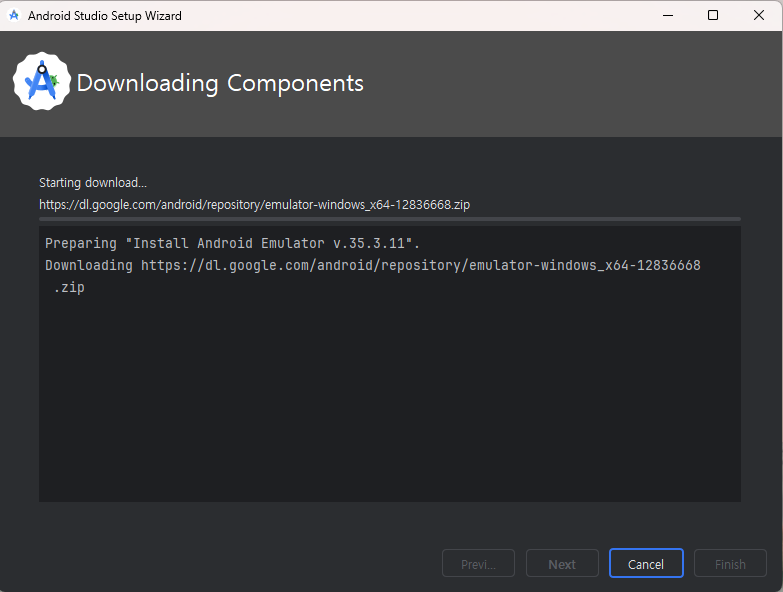Click the Android Studio logo in header
The image size is (783, 592).
pyautogui.click(x=42, y=81)
